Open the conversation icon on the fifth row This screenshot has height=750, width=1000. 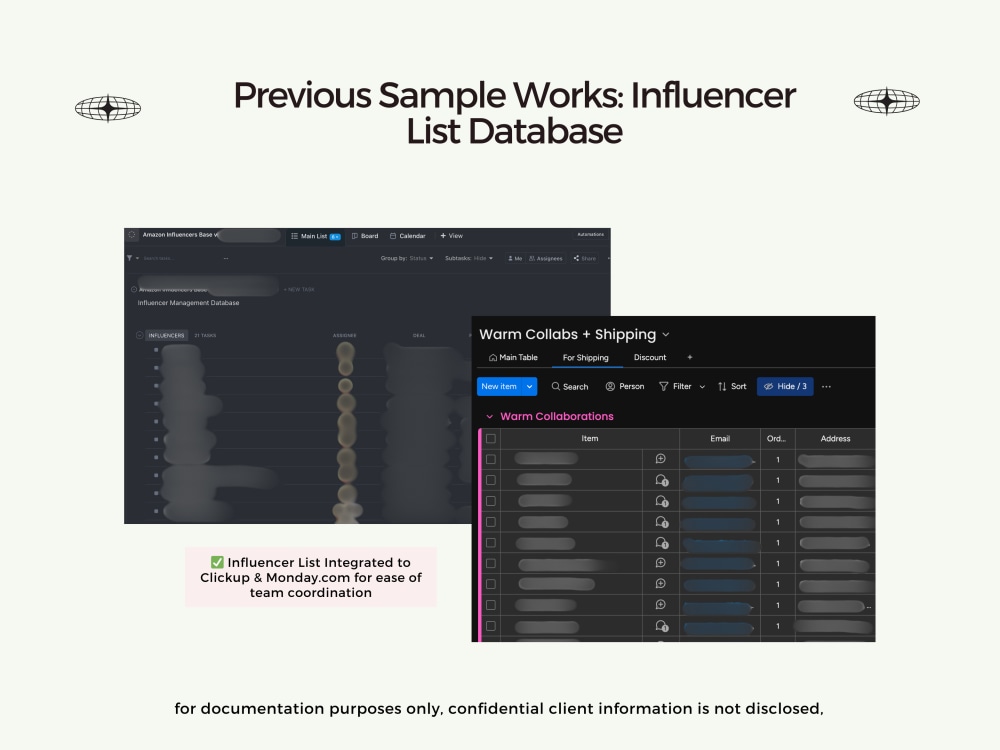pyautogui.click(x=661, y=543)
